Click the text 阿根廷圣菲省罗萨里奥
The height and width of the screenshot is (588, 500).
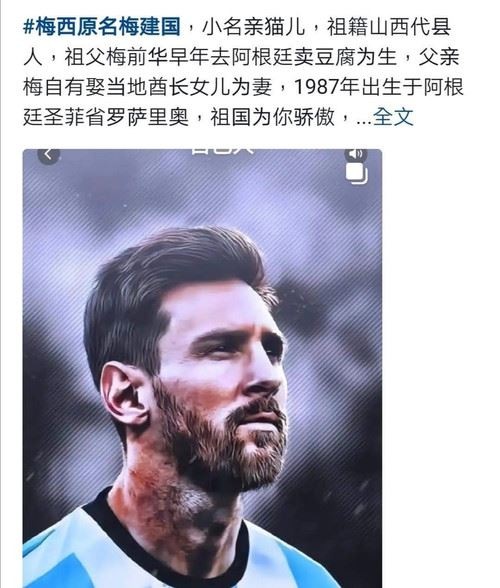coord(105,117)
